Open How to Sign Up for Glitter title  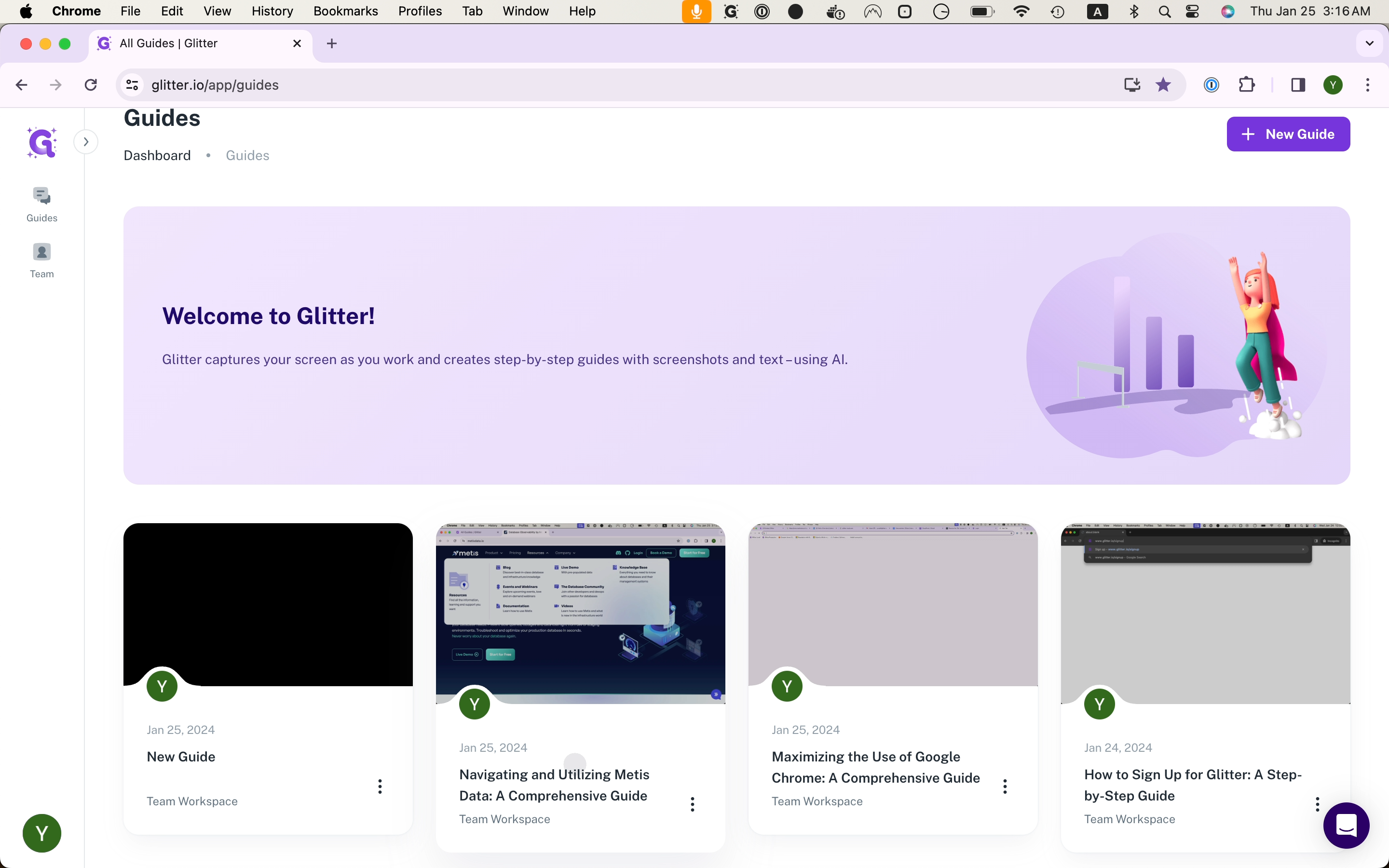1193,786
